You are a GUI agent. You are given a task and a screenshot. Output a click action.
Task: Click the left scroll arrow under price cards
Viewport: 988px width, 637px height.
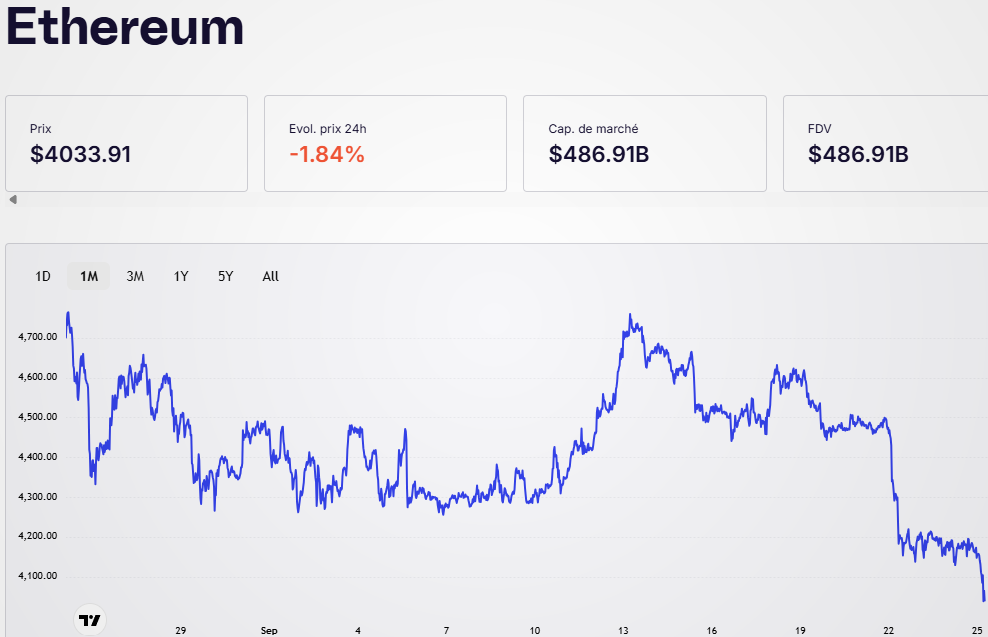point(13,200)
